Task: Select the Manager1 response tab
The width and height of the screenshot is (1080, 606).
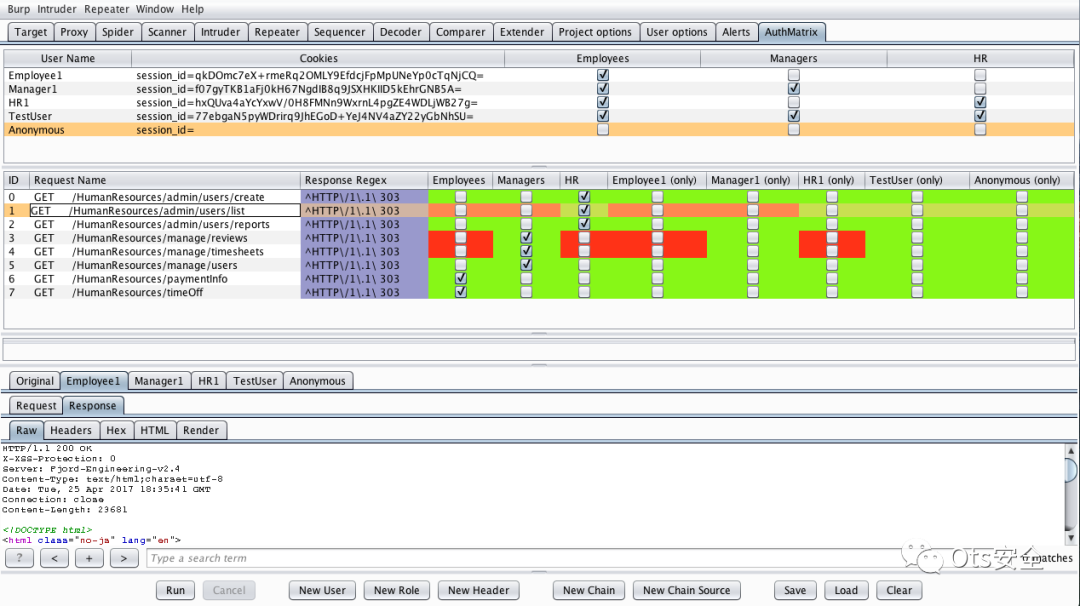Action: (158, 381)
